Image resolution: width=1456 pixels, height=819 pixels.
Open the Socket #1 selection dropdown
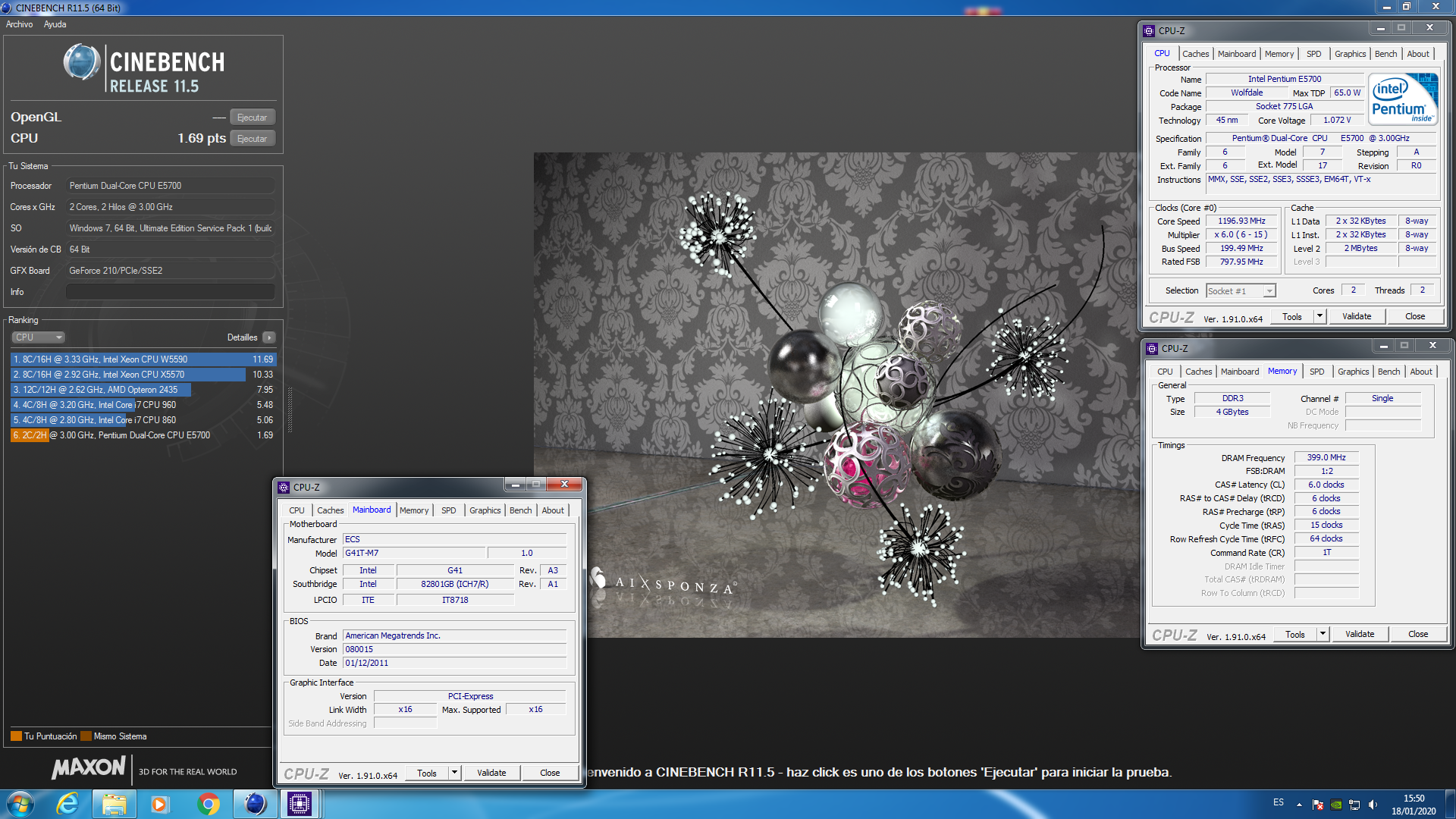(x=1241, y=291)
